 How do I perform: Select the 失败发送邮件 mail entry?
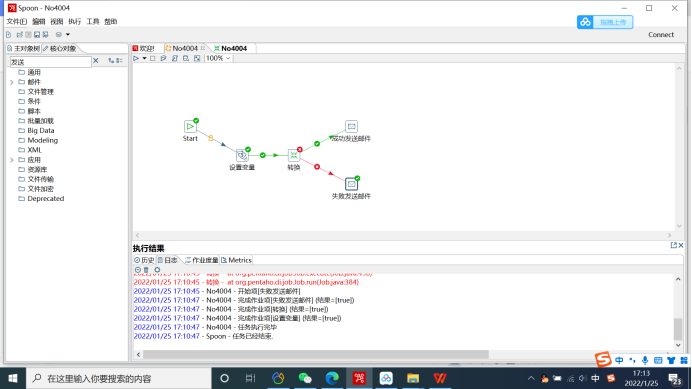(351, 184)
